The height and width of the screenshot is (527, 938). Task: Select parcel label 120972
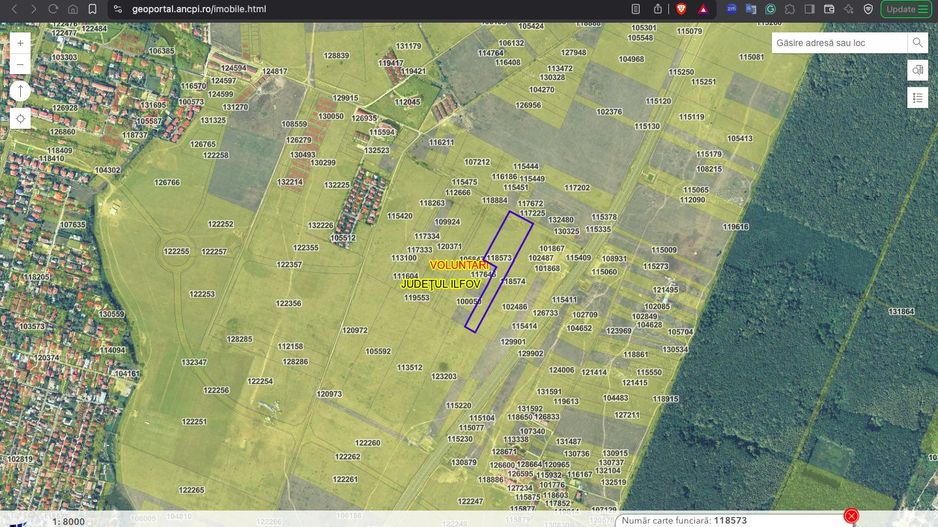pyautogui.click(x=355, y=330)
